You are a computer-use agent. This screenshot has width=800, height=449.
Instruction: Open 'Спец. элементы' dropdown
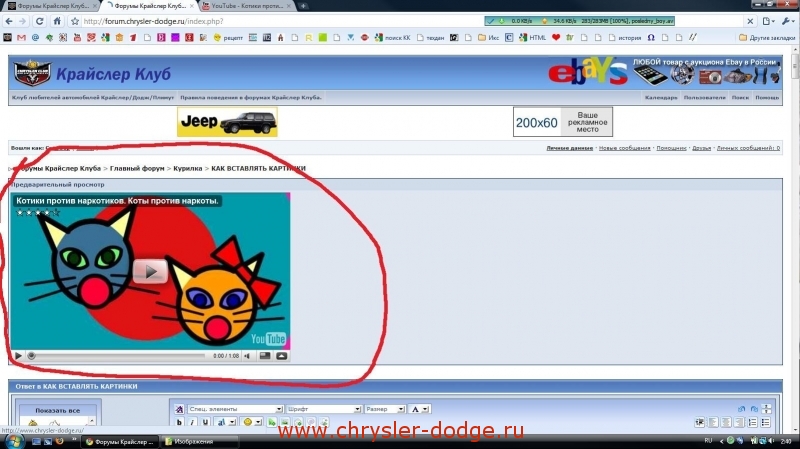click(x=235, y=409)
